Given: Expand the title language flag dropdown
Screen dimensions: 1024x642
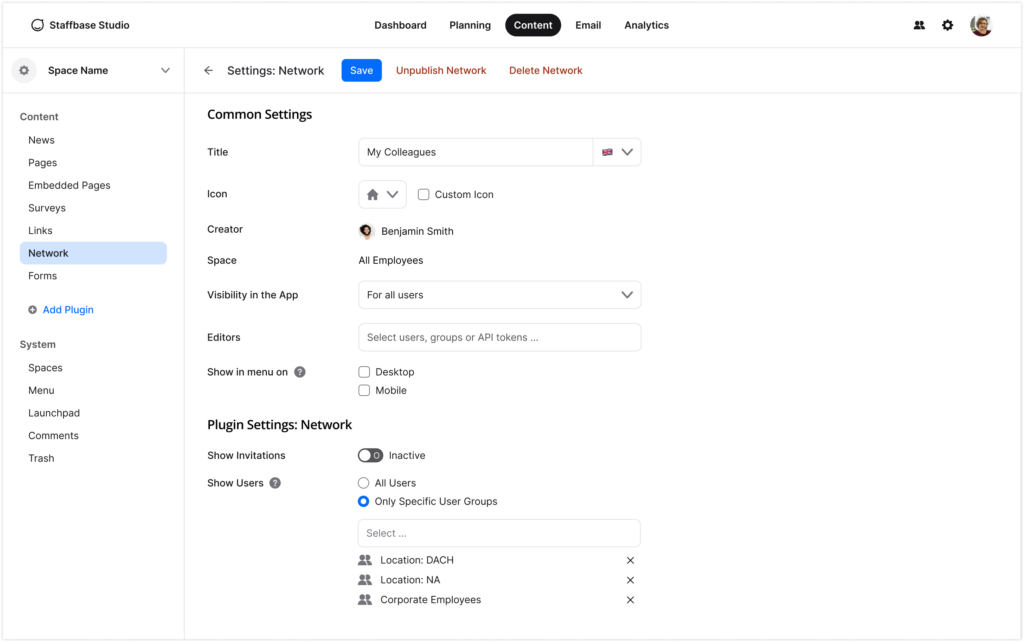Looking at the screenshot, I should pyautogui.click(x=617, y=151).
